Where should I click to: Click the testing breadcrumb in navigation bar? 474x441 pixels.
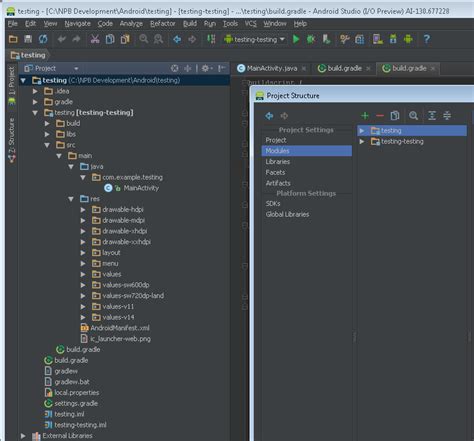[x=28, y=55]
